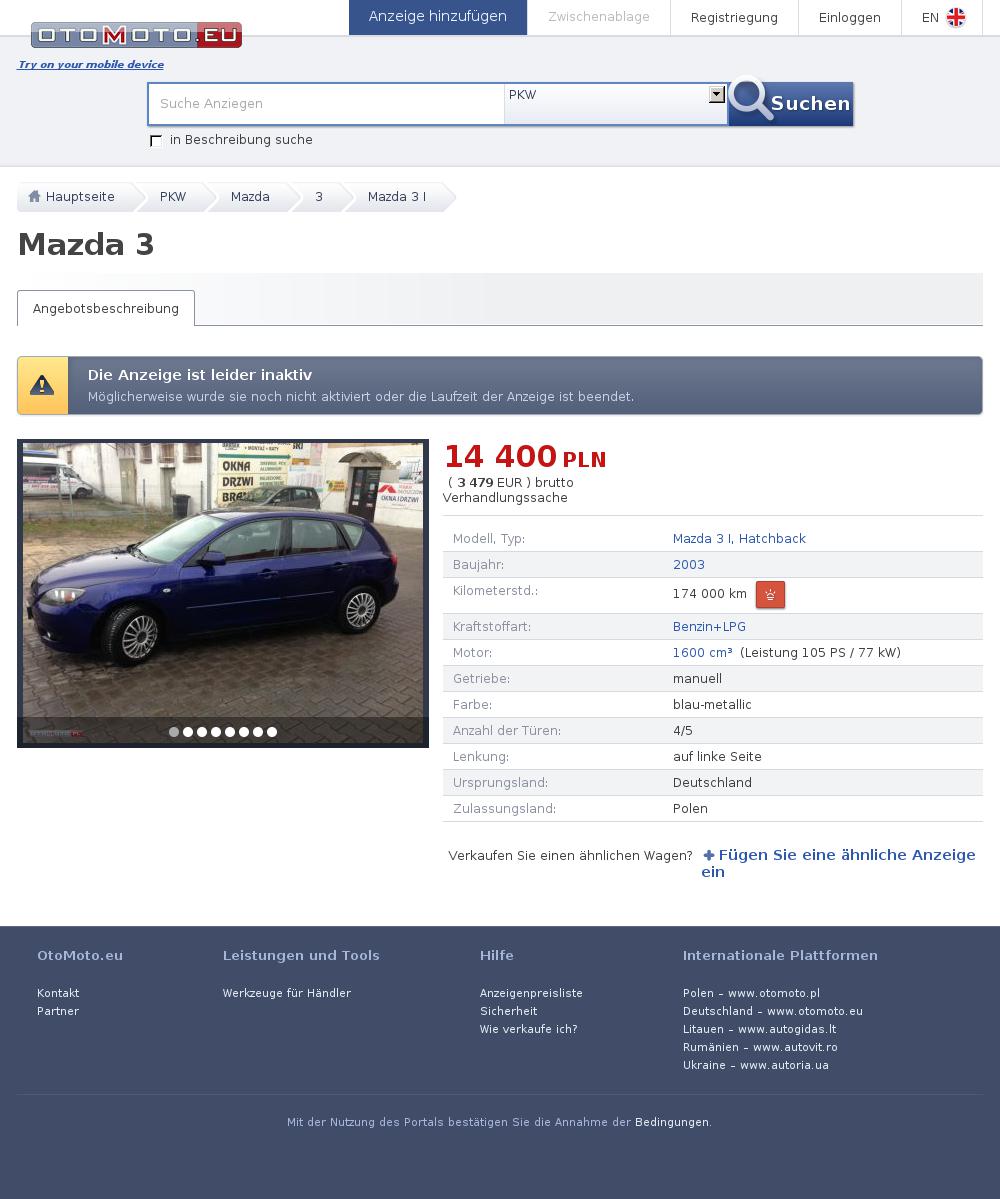Open the Benzin+LPG fuel type link
This screenshot has width=1000, height=1199.
click(709, 626)
